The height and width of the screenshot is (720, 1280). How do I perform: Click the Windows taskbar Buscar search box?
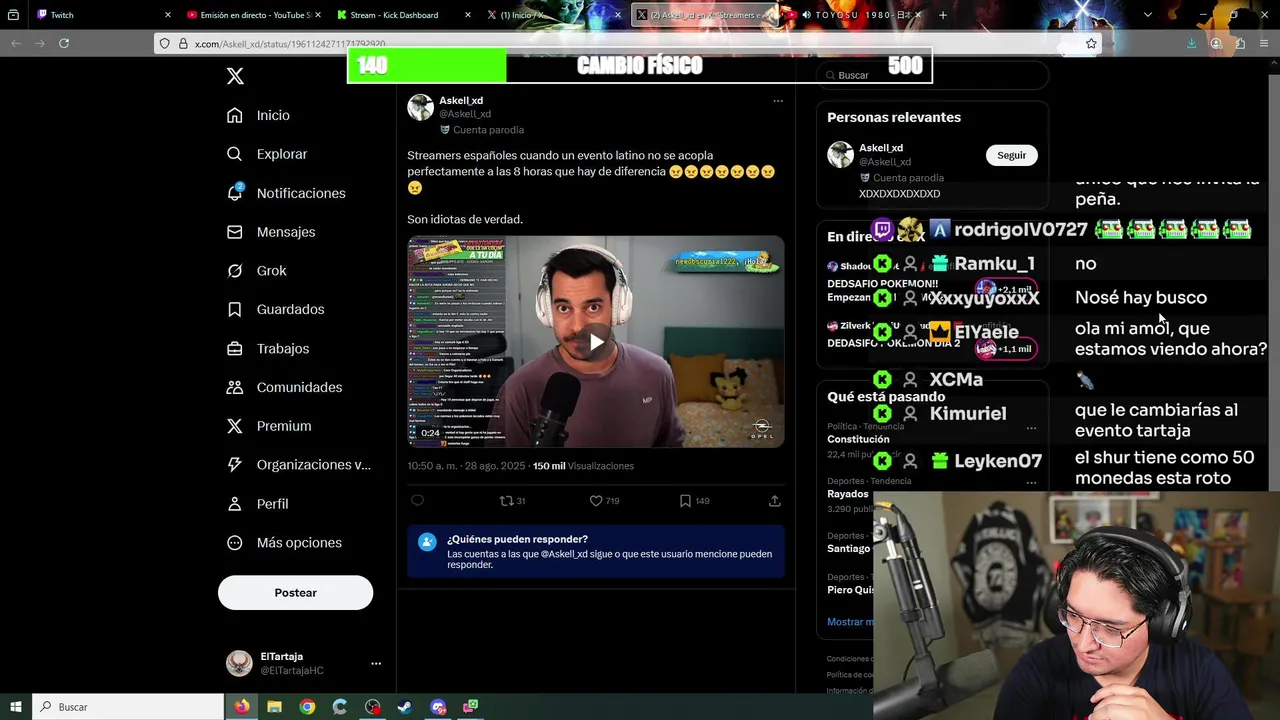click(128, 707)
